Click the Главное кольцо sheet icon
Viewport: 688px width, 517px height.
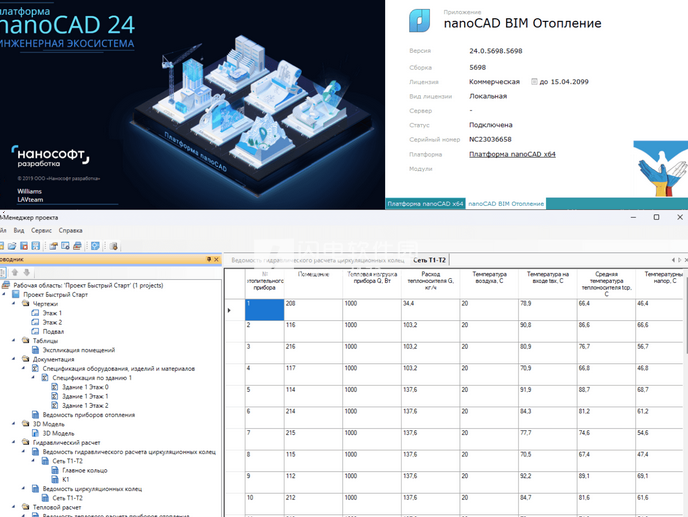tap(55, 470)
